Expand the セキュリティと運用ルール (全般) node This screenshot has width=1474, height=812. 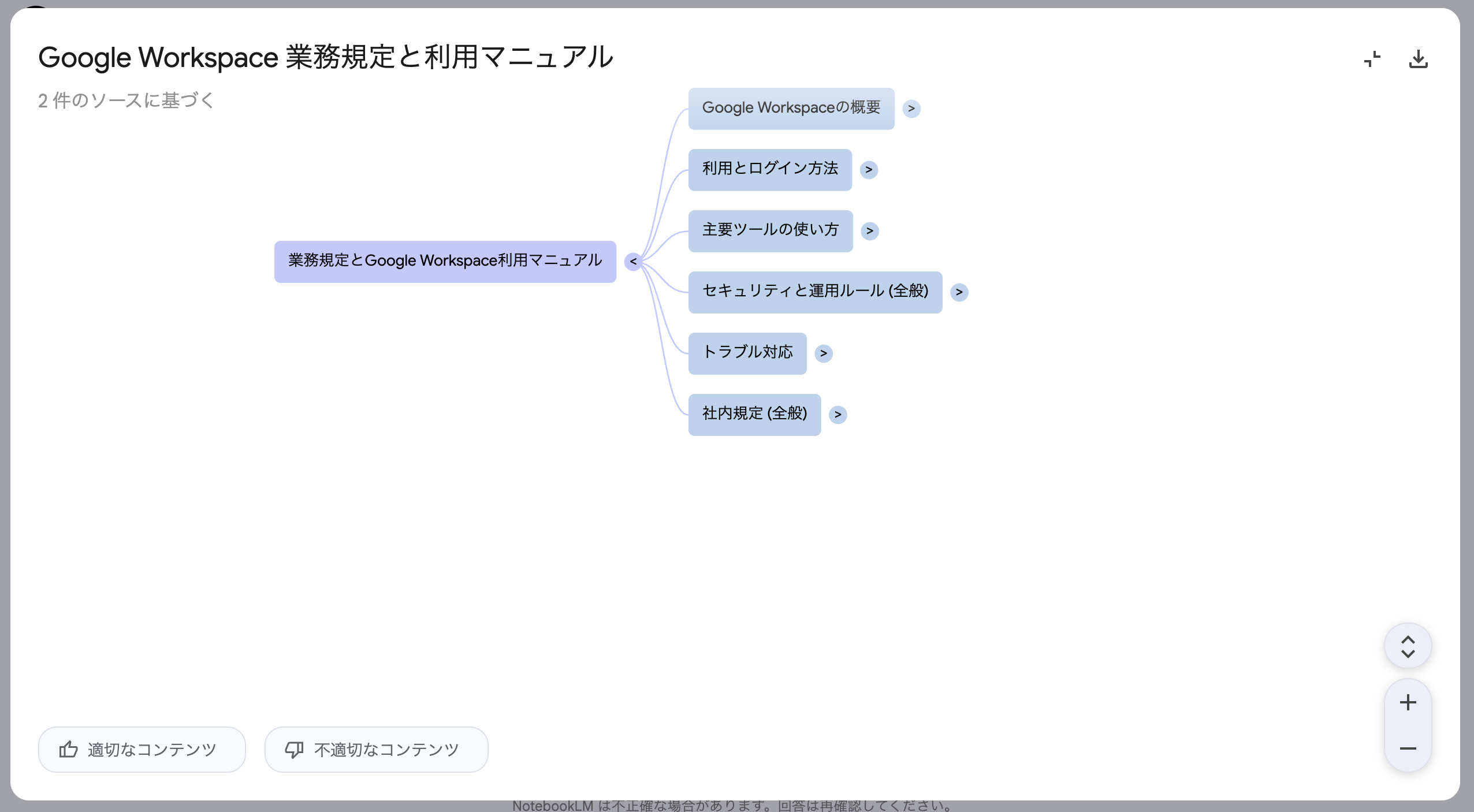[x=960, y=292]
